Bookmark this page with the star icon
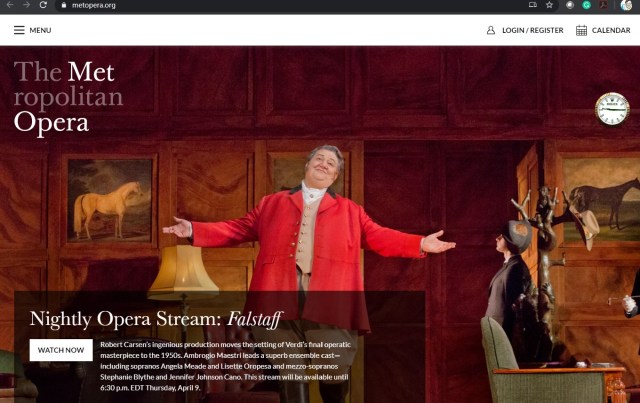Screen dimensions: 640x403 (x=549, y=5)
